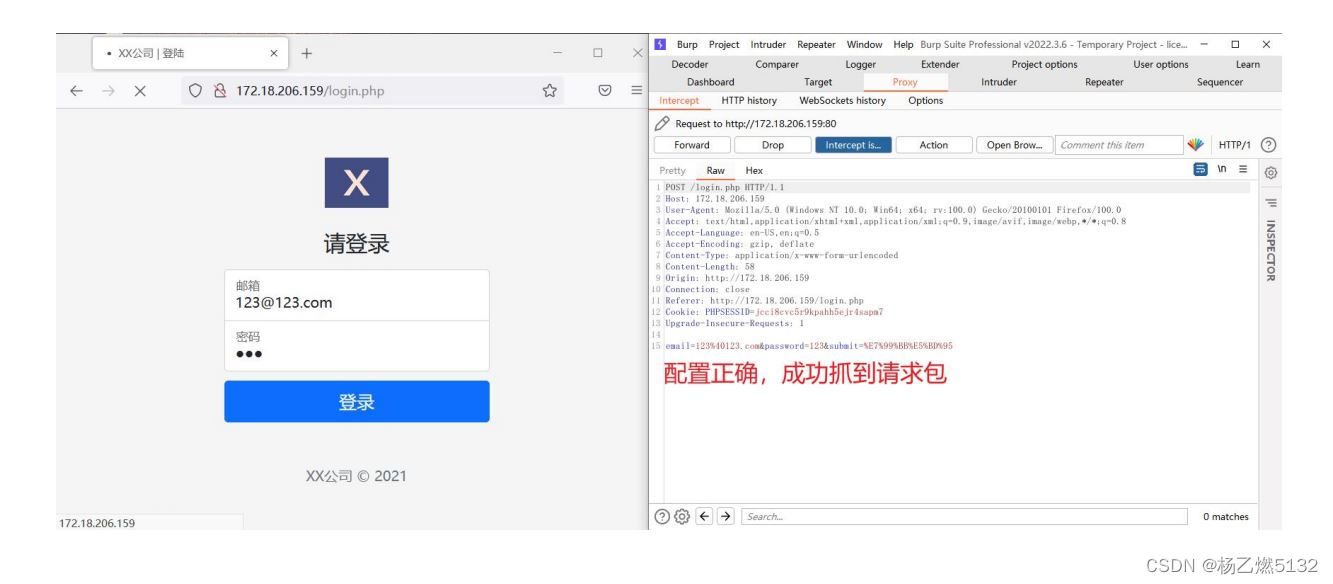The image size is (1333, 584).
Task: Go to previous search match arrow
Action: click(x=704, y=517)
